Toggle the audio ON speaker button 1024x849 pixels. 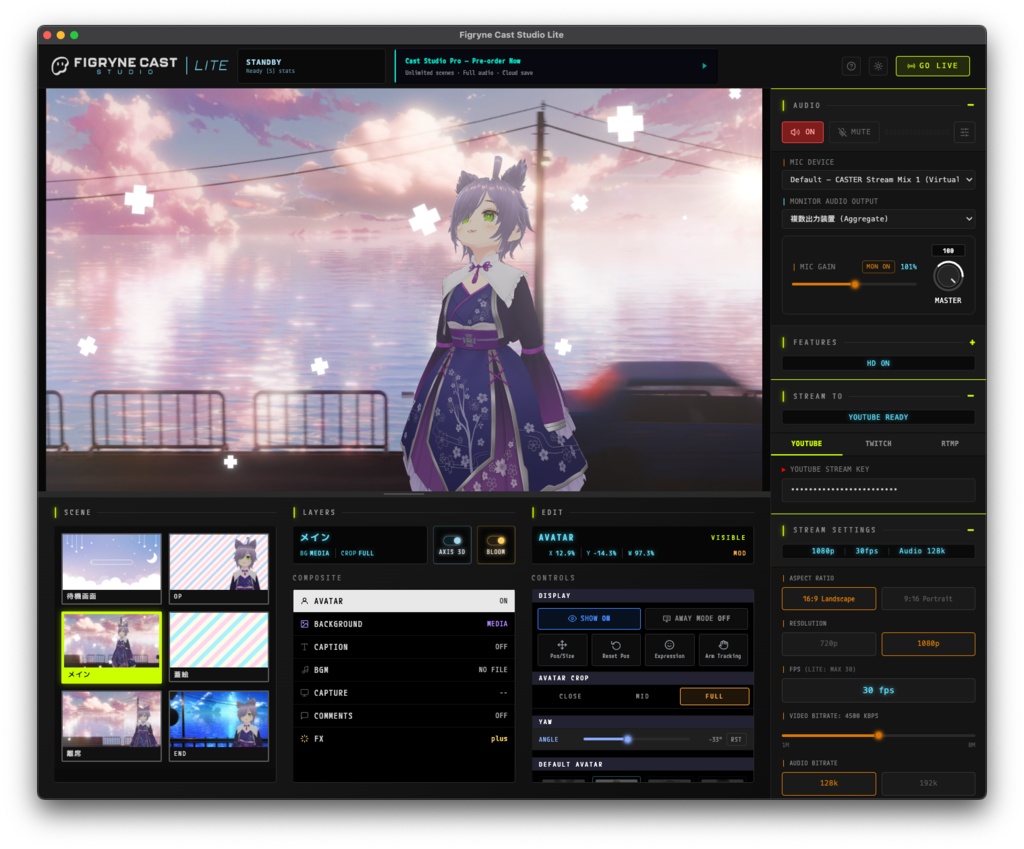pos(803,132)
